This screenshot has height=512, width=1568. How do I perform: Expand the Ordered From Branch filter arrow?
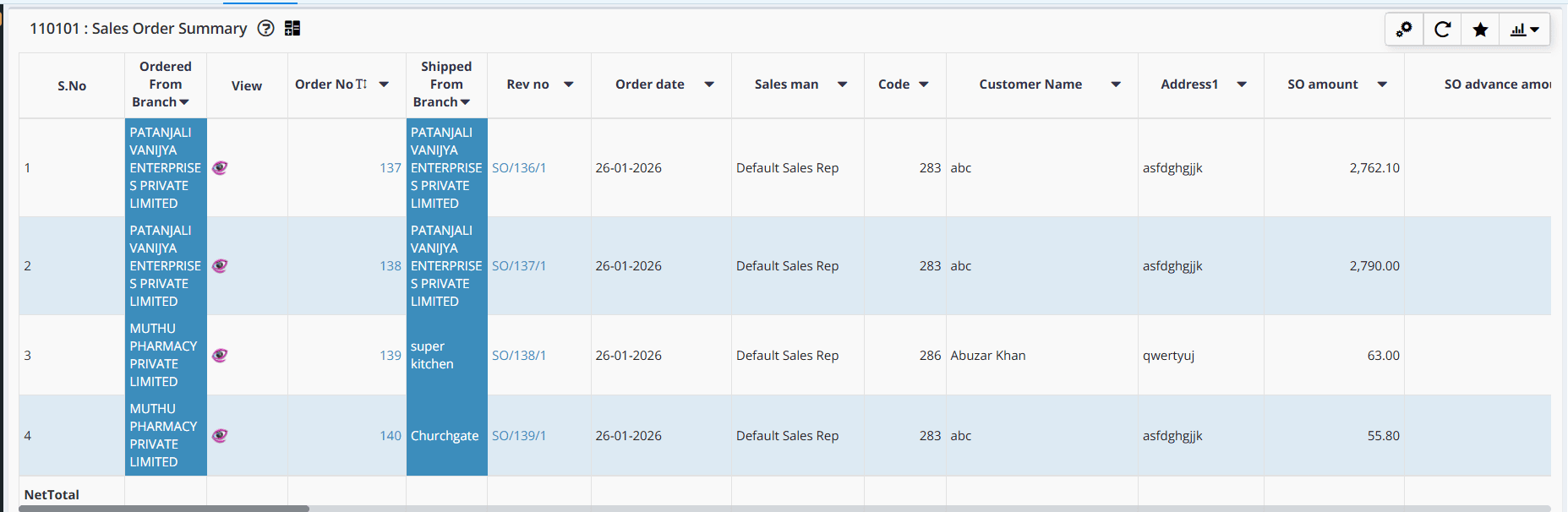tap(184, 102)
